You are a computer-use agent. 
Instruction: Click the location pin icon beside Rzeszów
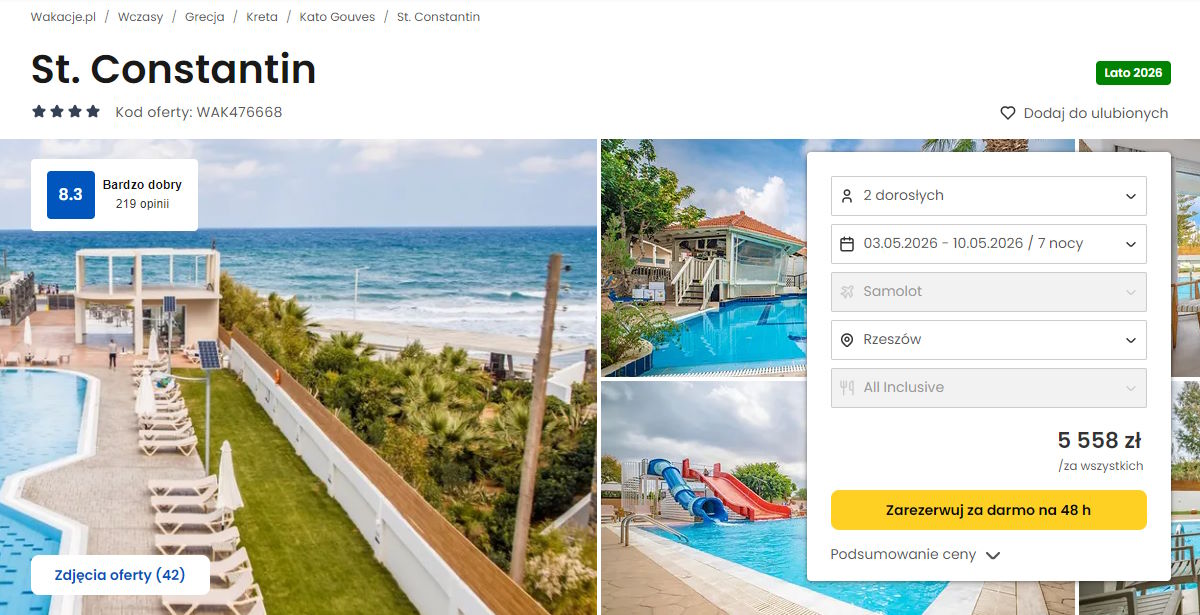(x=847, y=340)
